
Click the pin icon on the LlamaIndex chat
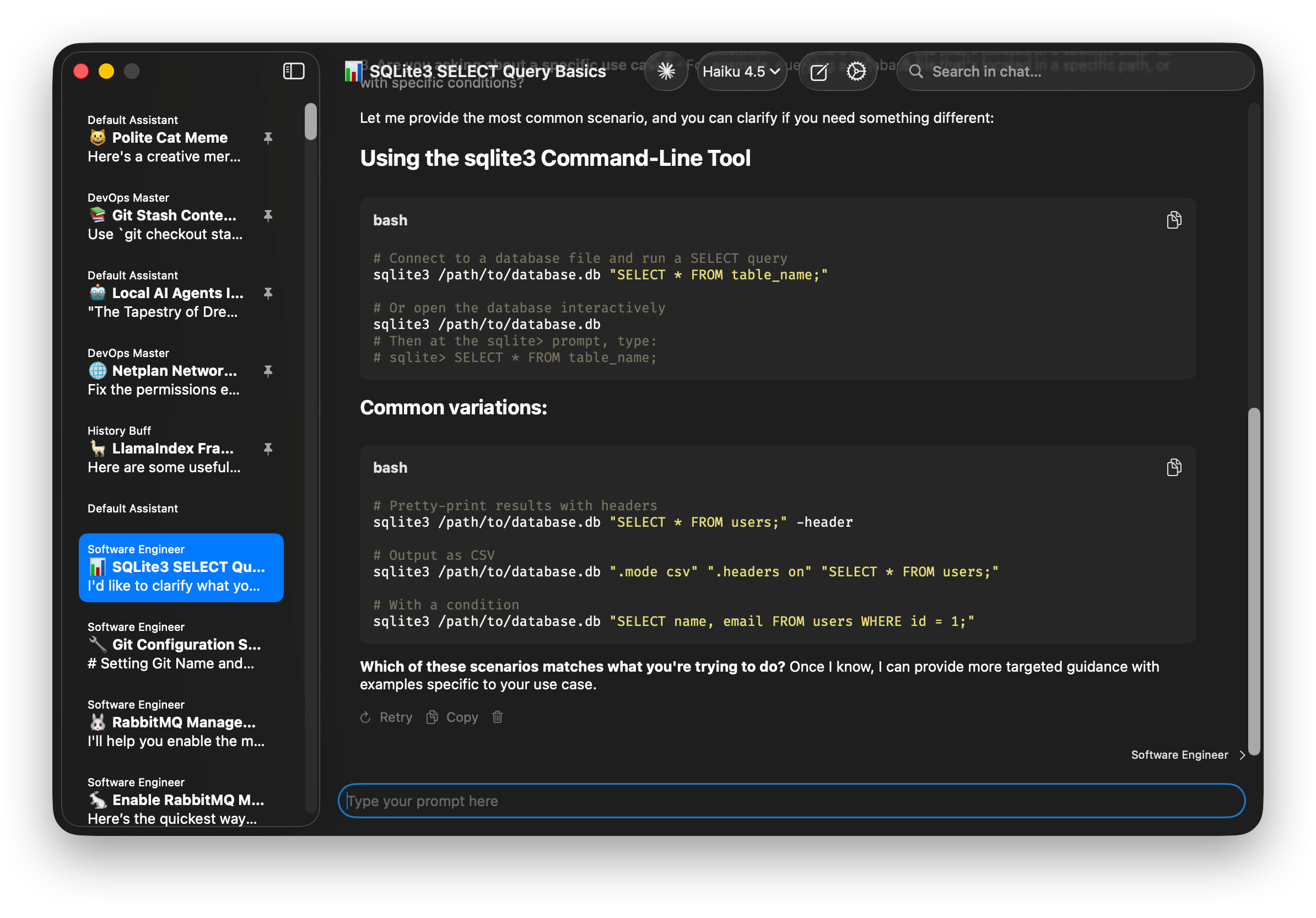point(268,449)
